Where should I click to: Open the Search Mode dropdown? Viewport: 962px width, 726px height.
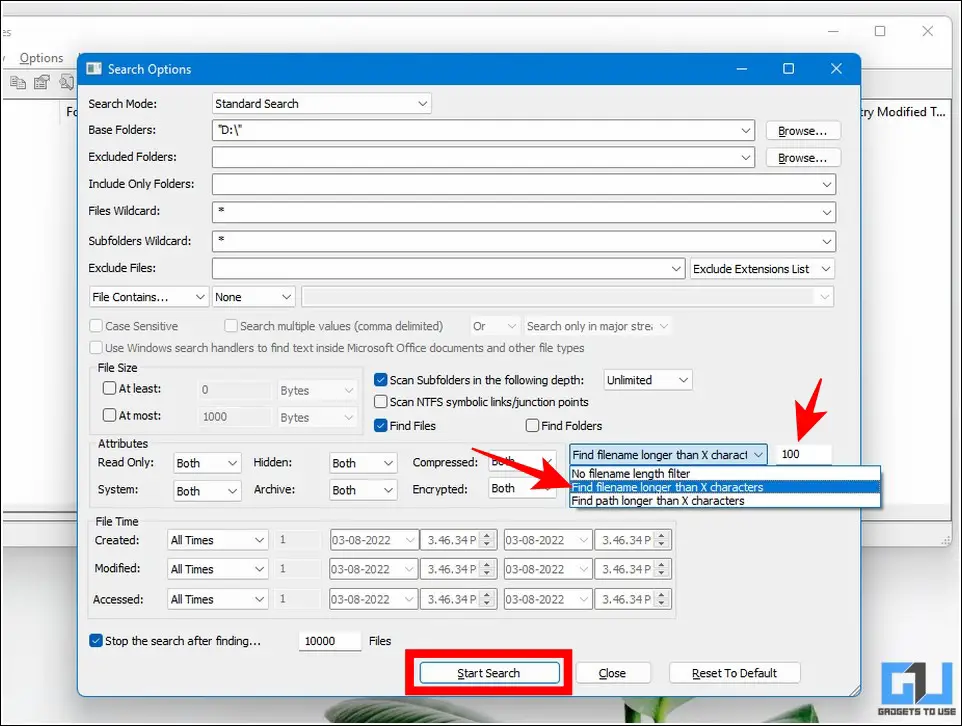[x=321, y=104]
